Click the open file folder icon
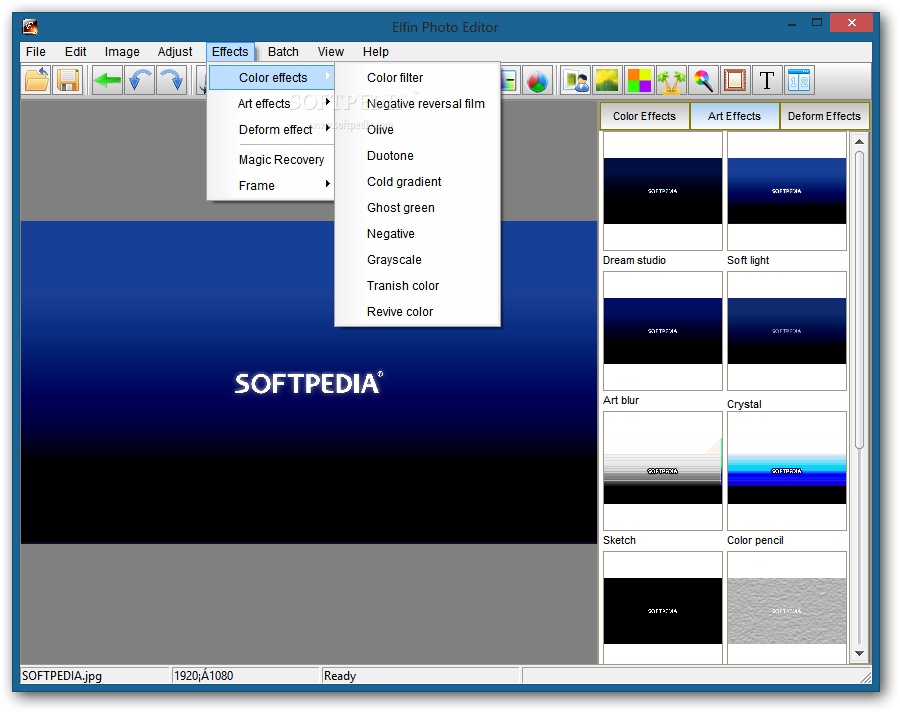The image size is (900, 712). (x=37, y=80)
